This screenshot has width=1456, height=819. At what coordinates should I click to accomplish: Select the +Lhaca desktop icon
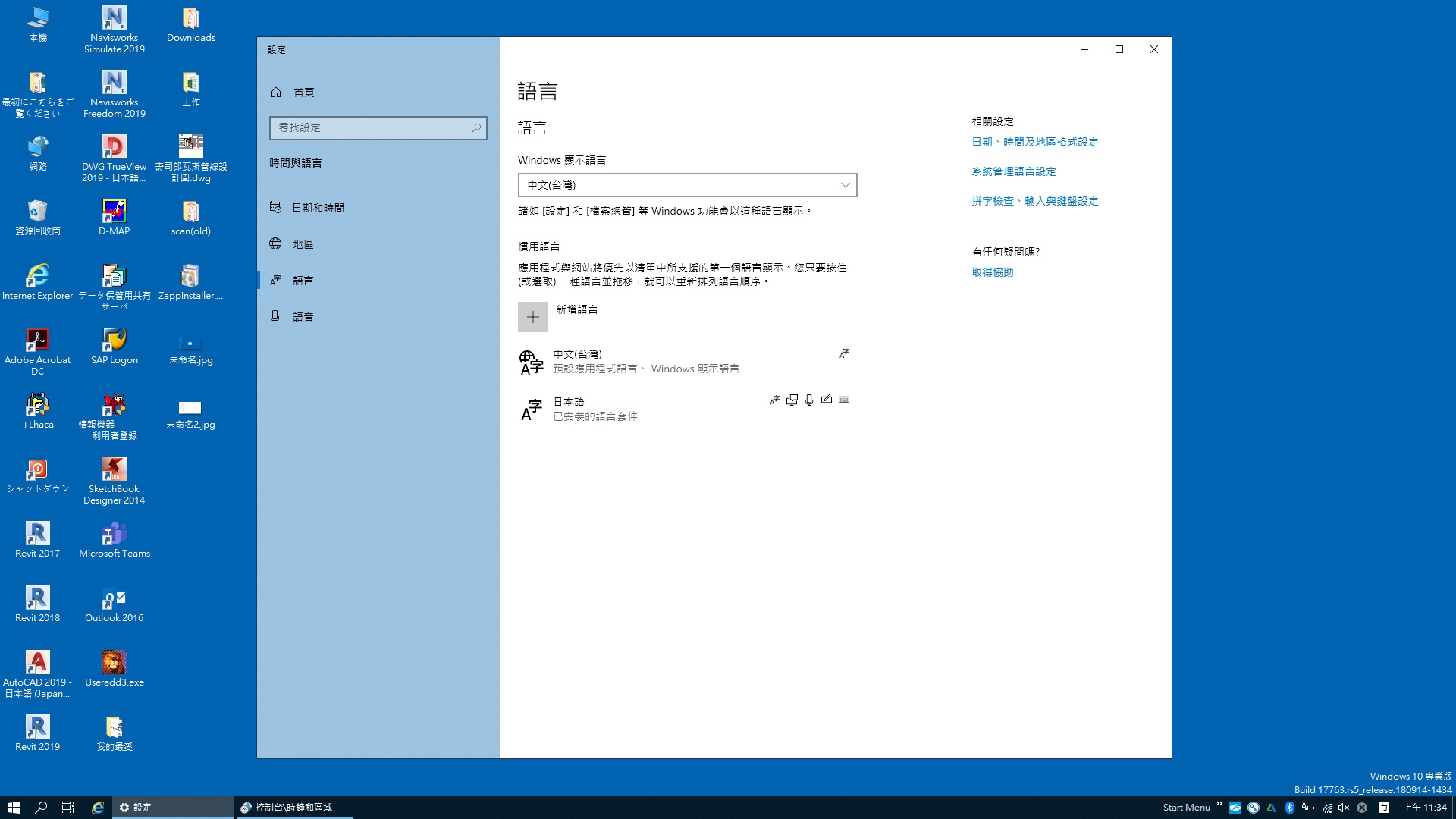(x=37, y=411)
